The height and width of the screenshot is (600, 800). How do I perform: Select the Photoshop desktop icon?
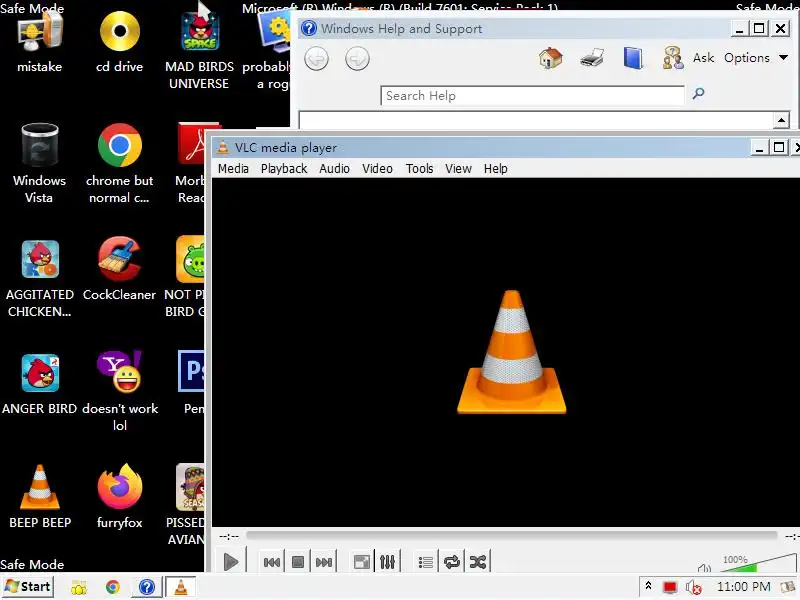192,383
